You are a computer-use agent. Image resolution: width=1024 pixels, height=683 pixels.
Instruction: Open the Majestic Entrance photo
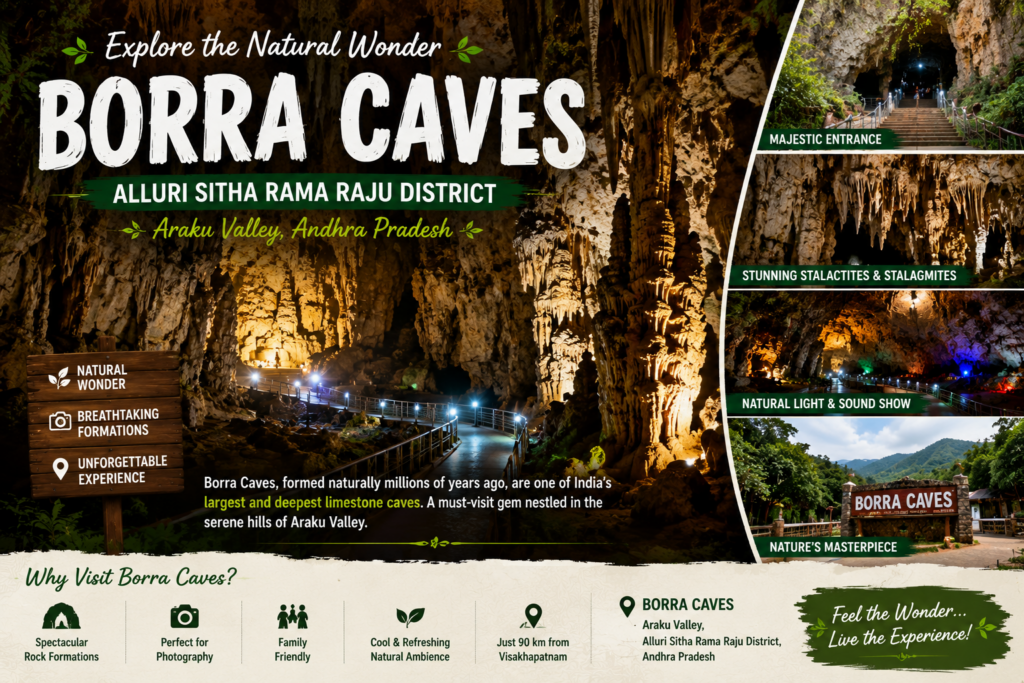pos(893,74)
